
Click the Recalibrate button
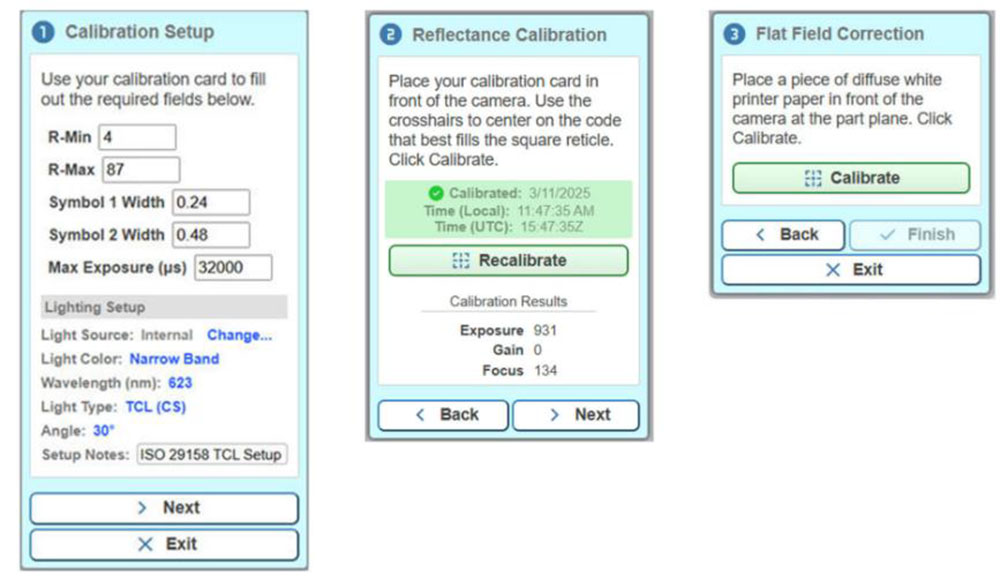[508, 260]
